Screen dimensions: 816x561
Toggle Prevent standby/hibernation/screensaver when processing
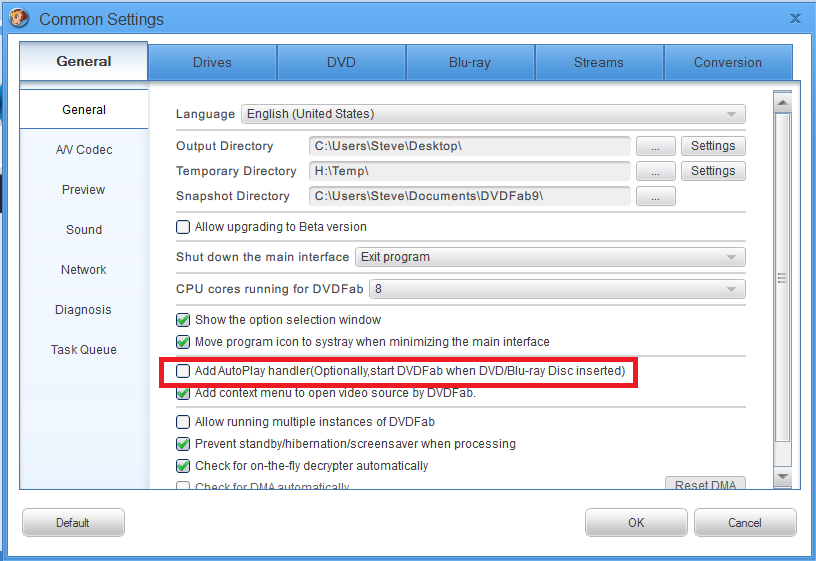pyautogui.click(x=183, y=444)
